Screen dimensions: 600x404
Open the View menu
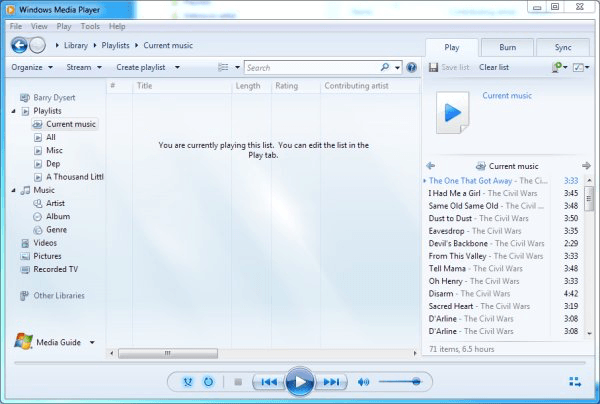39,26
